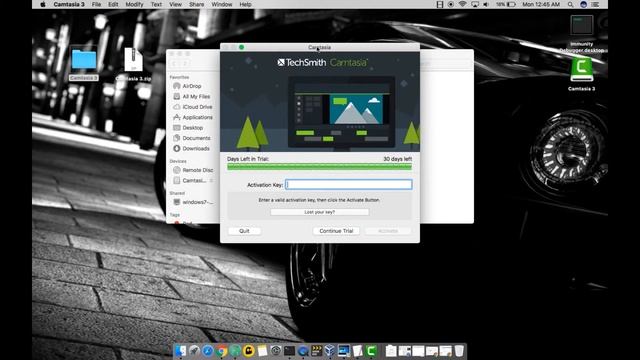Open the Text menu

156,4
